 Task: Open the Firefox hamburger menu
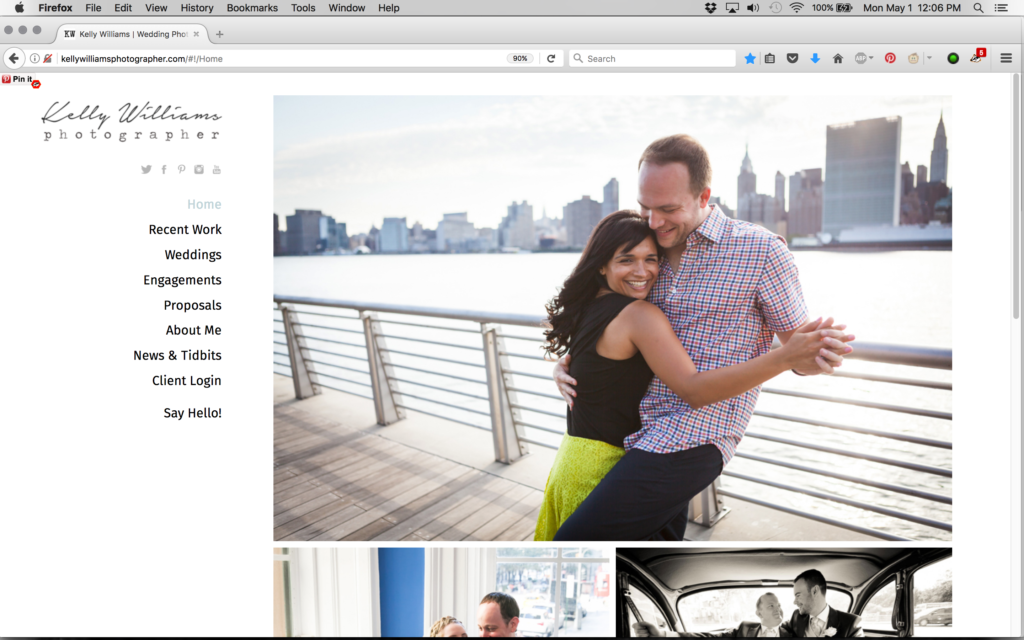(1006, 59)
